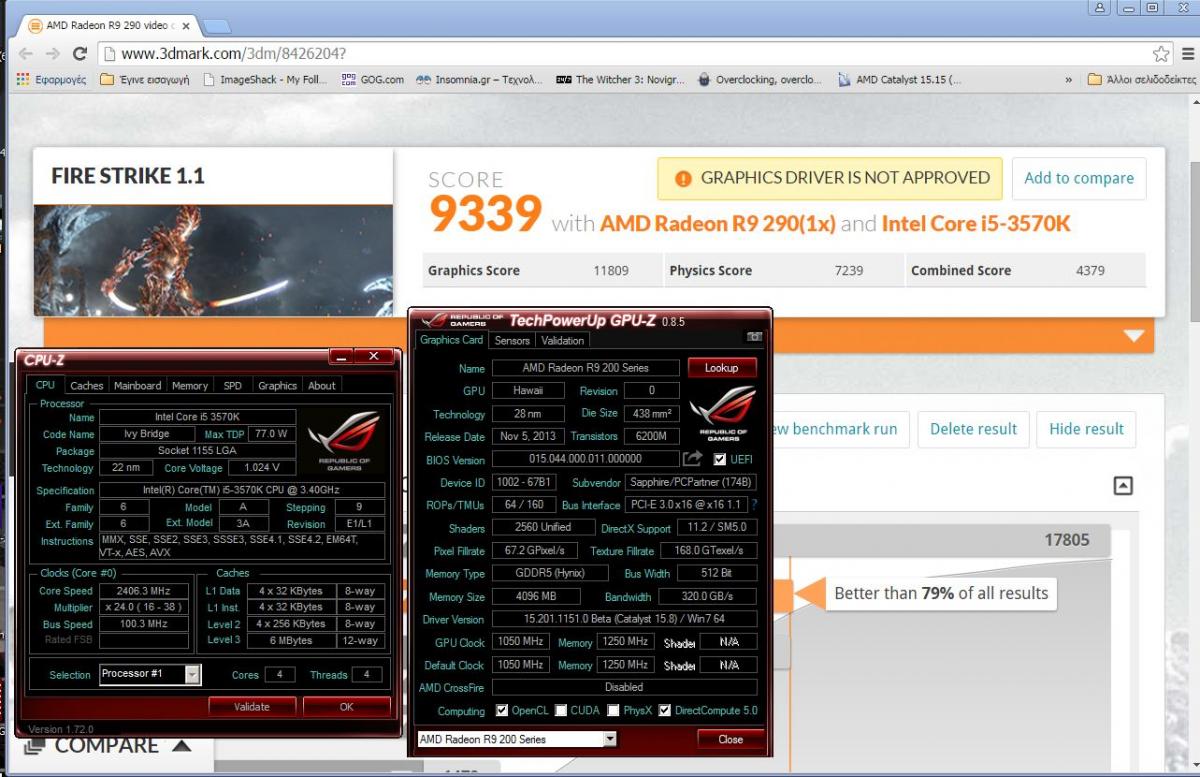Open the Overclocking bookmark

point(760,80)
